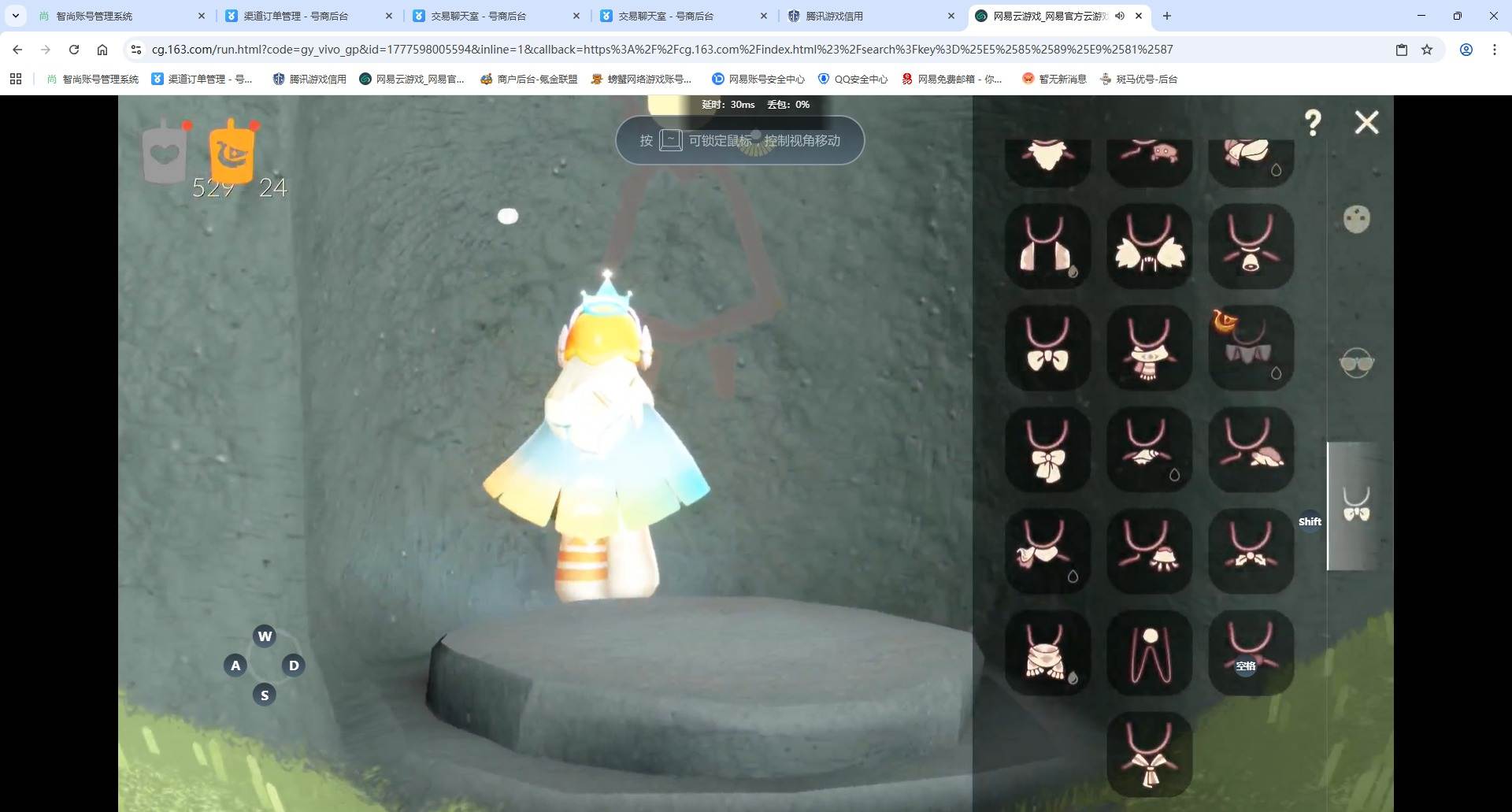Select the split white cape collar necklace
Screen dimensions: 1512x812
pyautogui.click(x=1047, y=247)
